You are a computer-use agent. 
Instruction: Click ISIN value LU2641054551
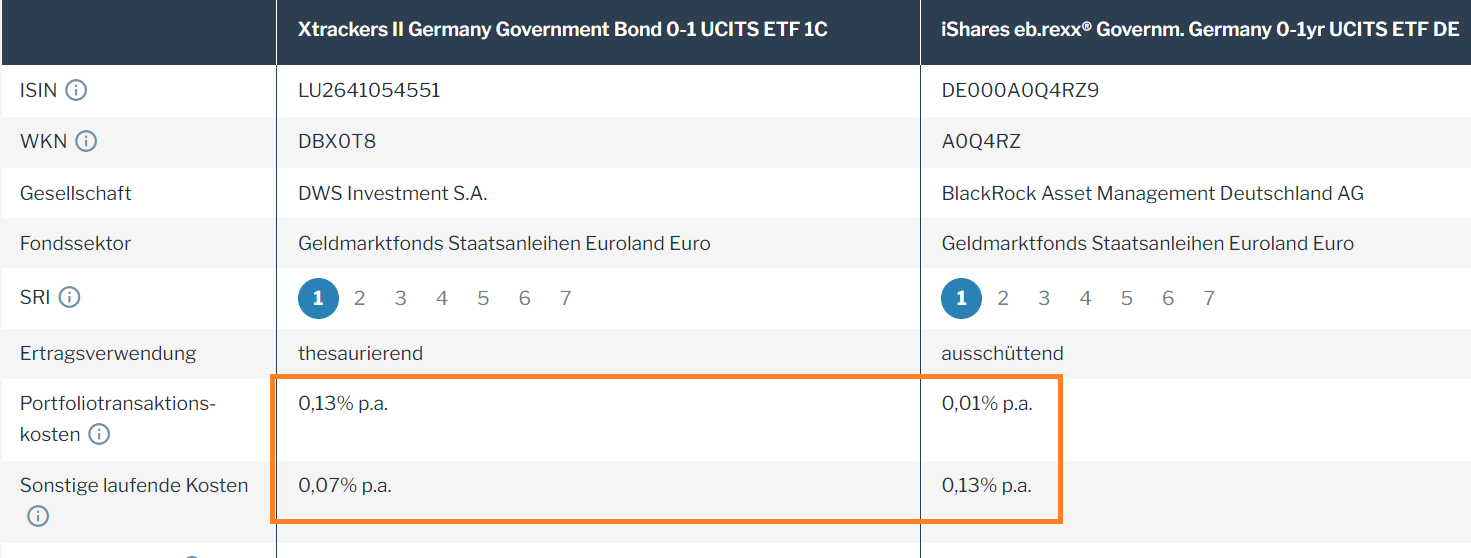(369, 91)
